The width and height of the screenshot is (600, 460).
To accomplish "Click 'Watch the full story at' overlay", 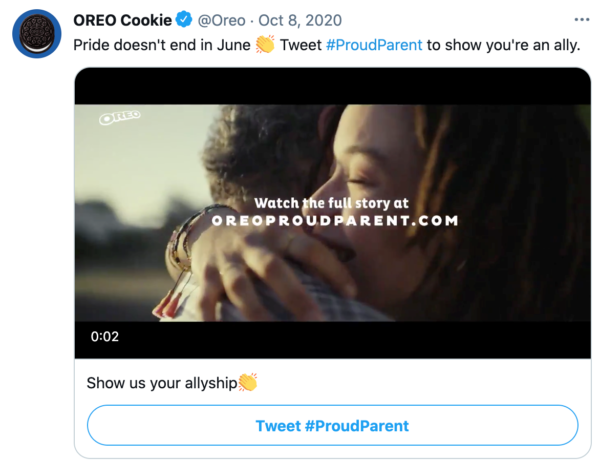I will coord(331,203).
